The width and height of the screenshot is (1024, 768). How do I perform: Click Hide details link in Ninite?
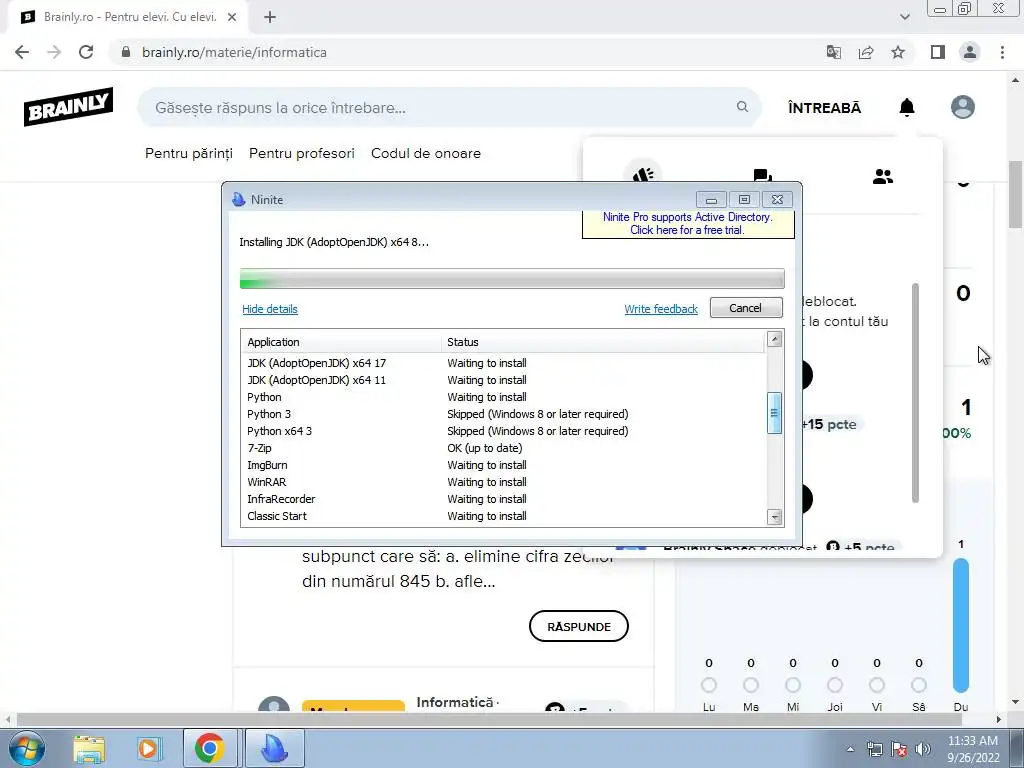(x=270, y=309)
